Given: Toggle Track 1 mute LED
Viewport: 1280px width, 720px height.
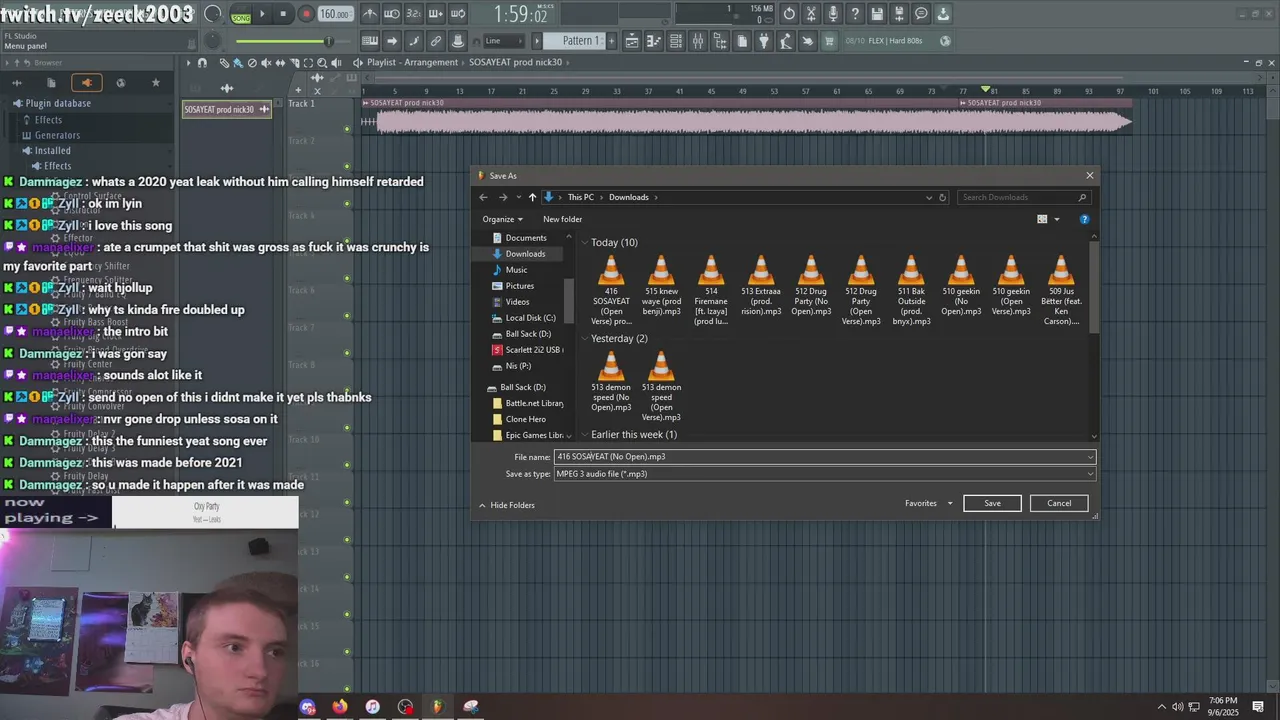Looking at the screenshot, I should (347, 129).
